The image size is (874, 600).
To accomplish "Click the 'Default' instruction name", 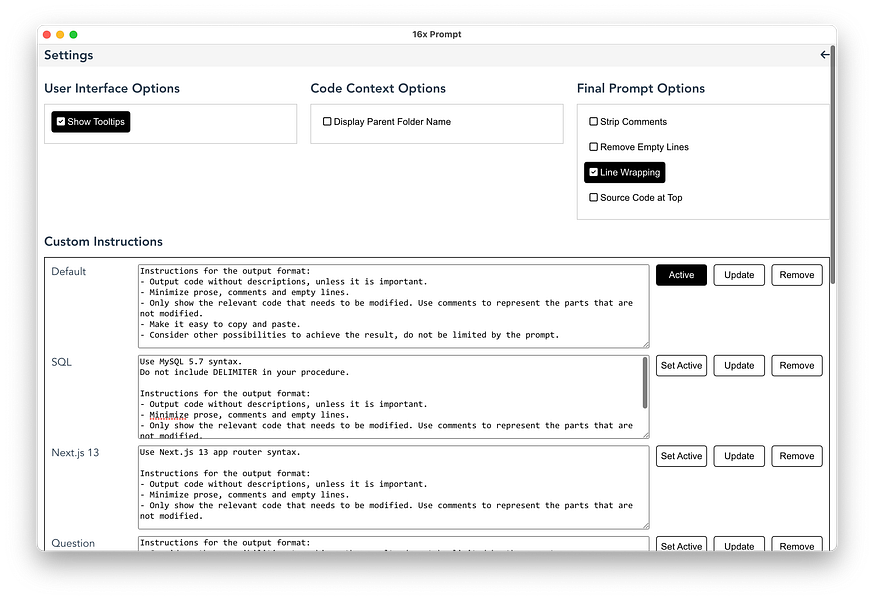I will [69, 272].
